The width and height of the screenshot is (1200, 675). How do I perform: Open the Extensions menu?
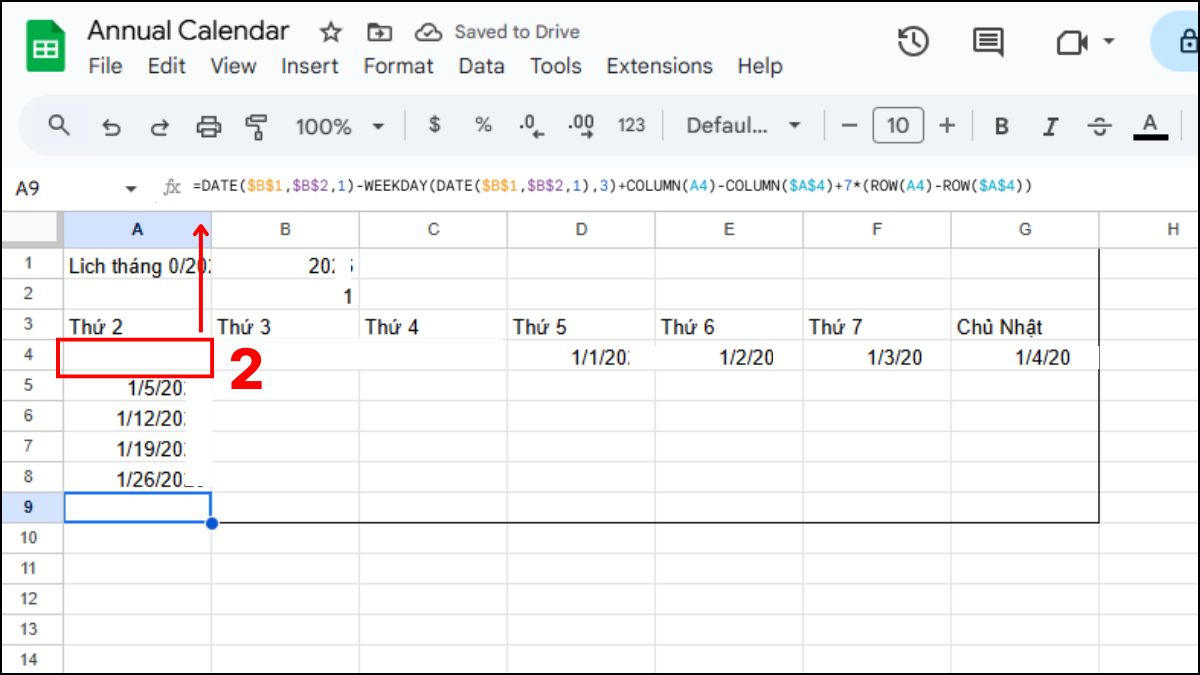[658, 66]
